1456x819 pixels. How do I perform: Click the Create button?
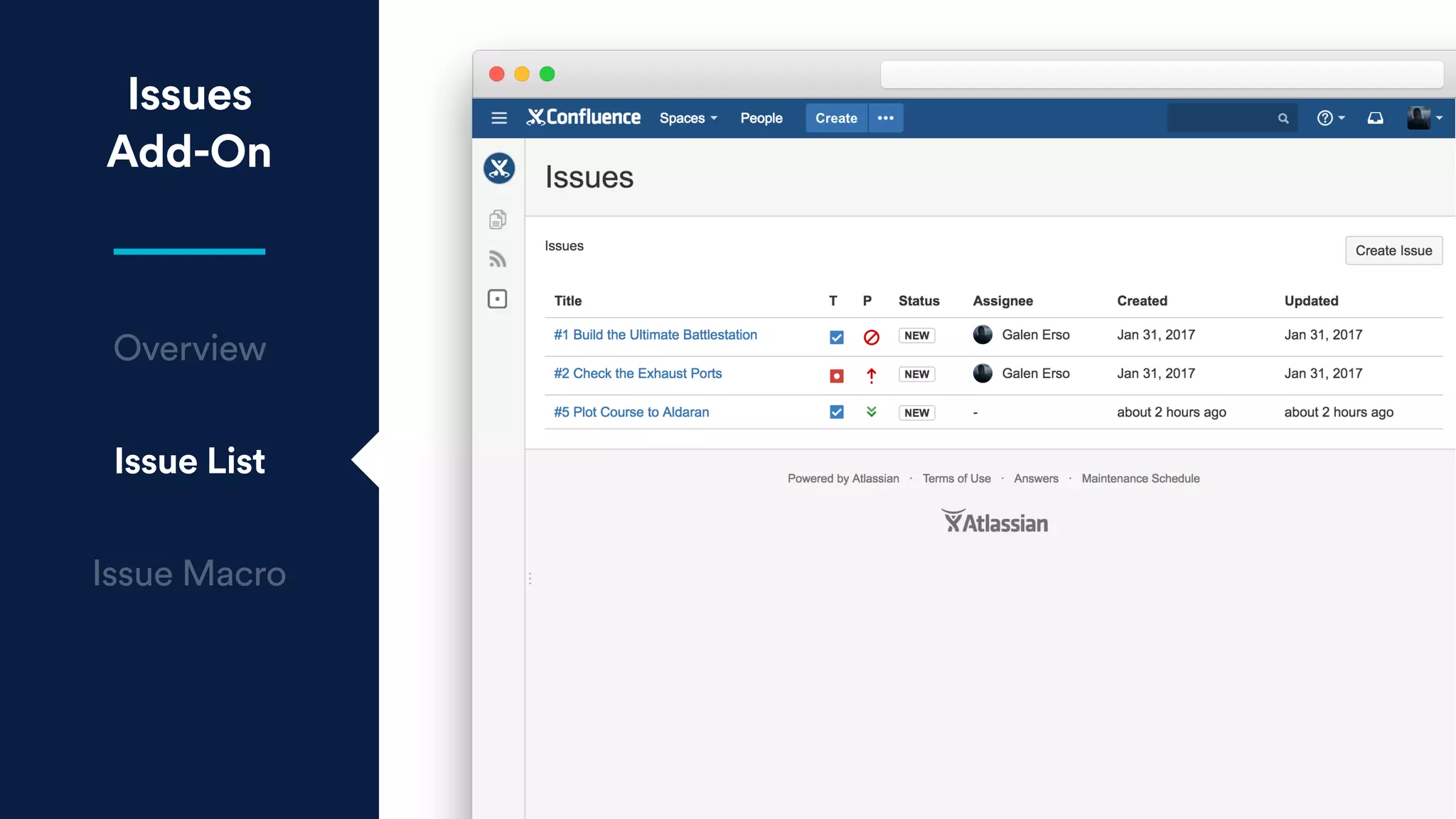point(836,118)
